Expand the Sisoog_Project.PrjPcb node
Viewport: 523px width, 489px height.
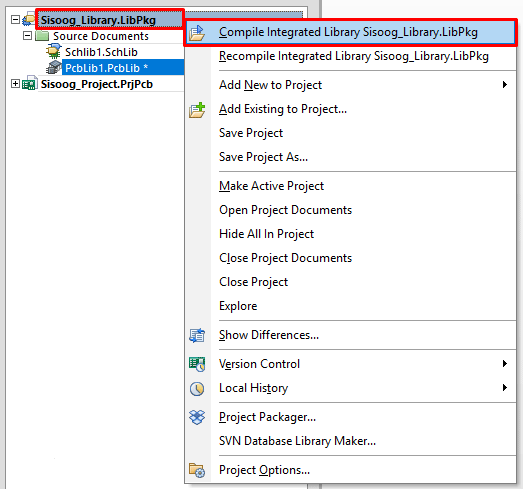point(15,83)
